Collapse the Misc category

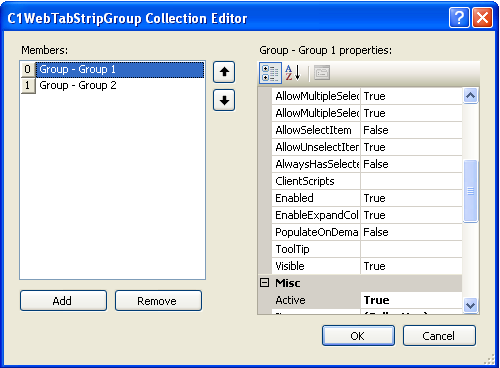click(x=264, y=283)
